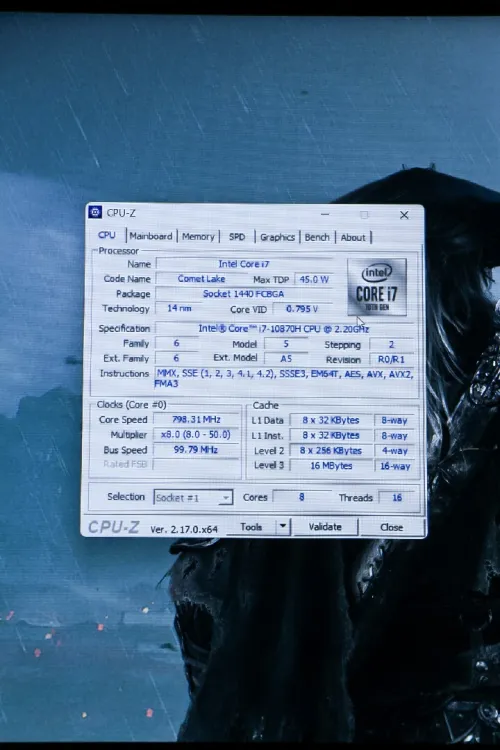Select the SPD tab
The height and width of the screenshot is (750, 500).
coord(237,237)
